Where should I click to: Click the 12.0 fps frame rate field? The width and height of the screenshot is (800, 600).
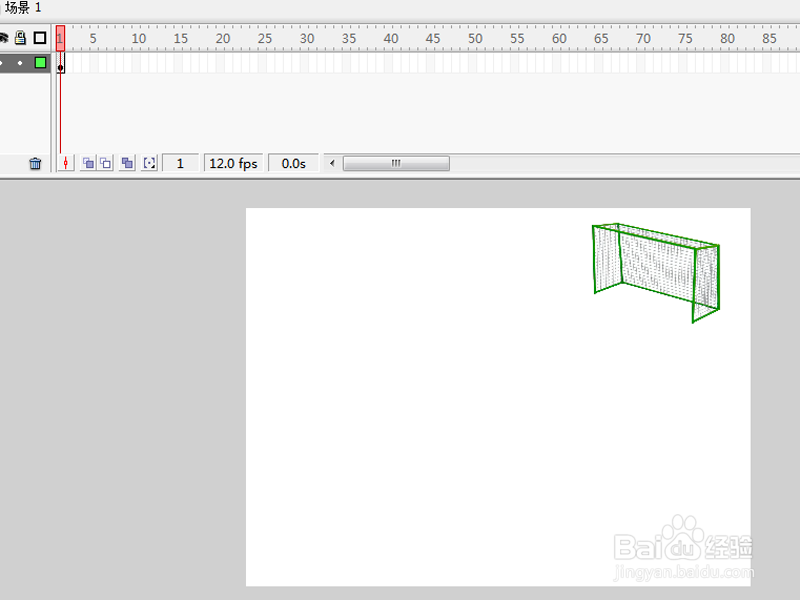234,163
